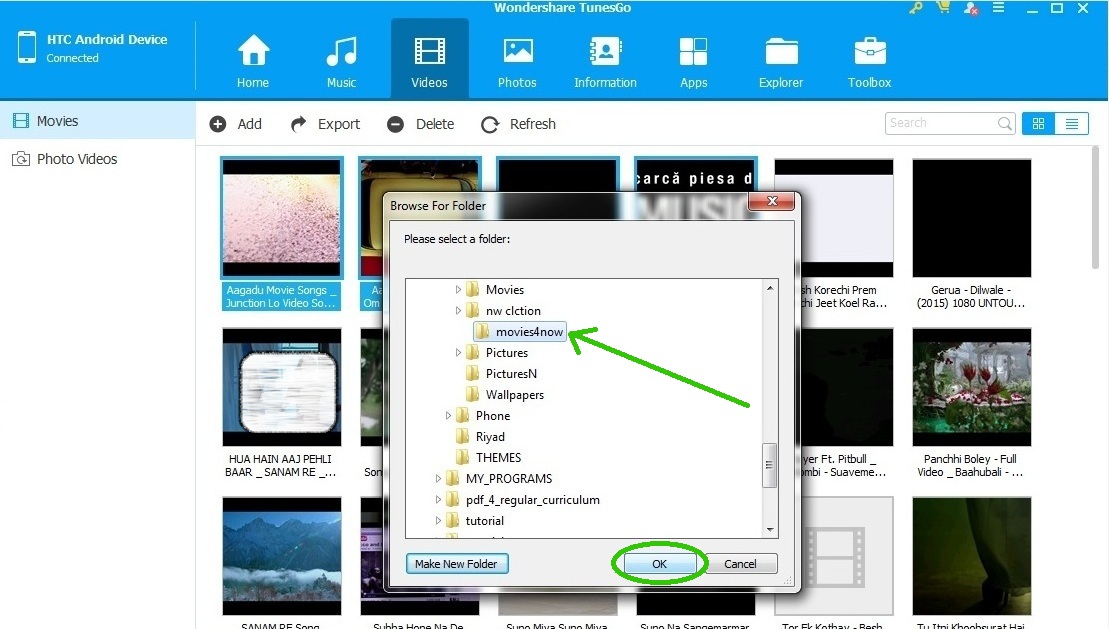Expand the Pictures folder node

click(459, 353)
